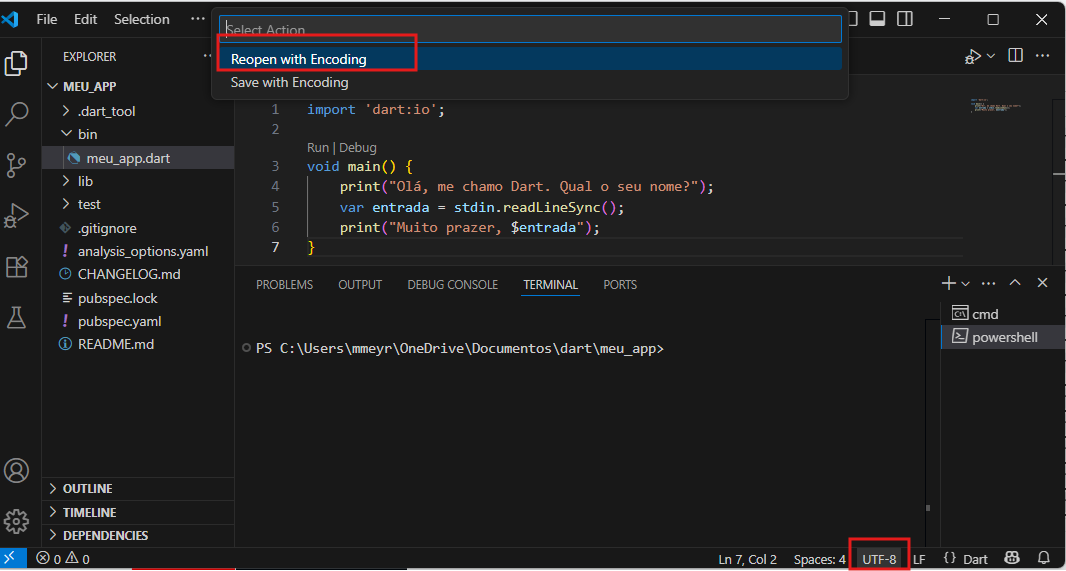Open the Explorer view in activity bar
The image size is (1066, 571).
(16, 63)
